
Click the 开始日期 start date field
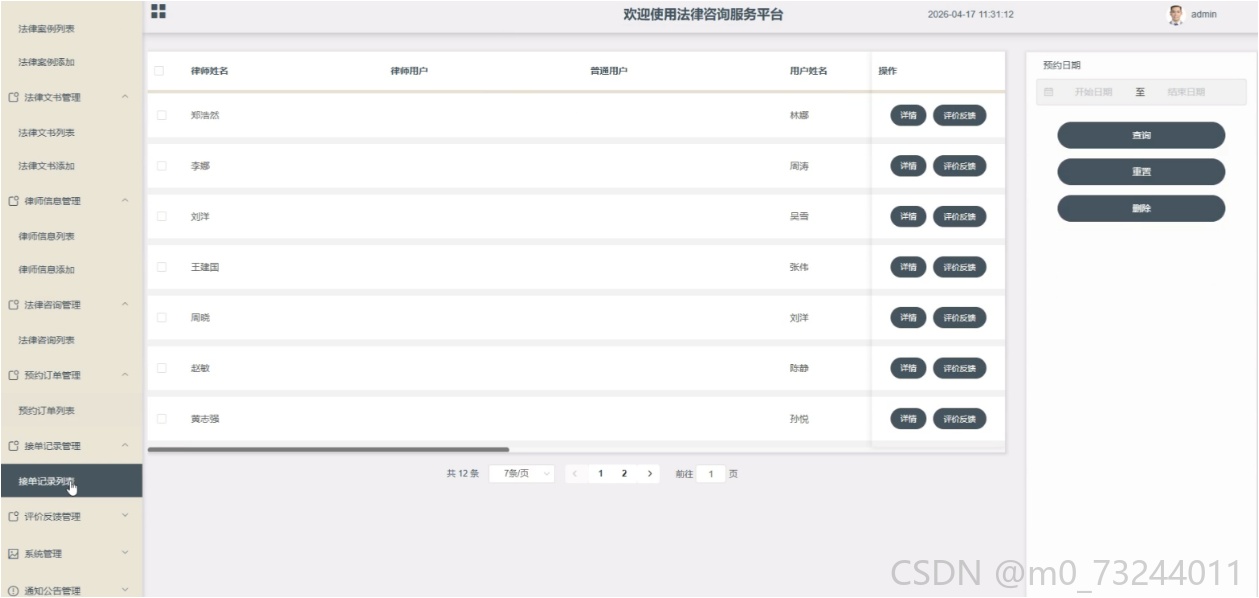1093,92
